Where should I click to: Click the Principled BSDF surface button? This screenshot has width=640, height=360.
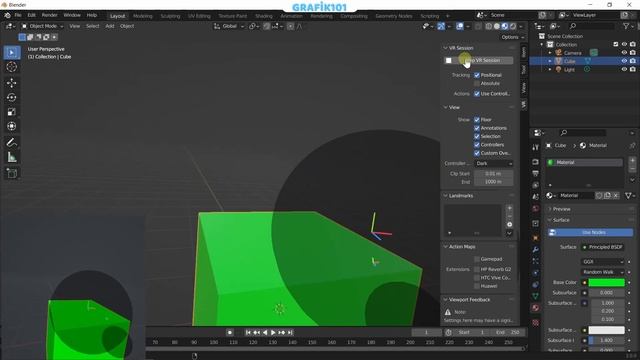602,247
